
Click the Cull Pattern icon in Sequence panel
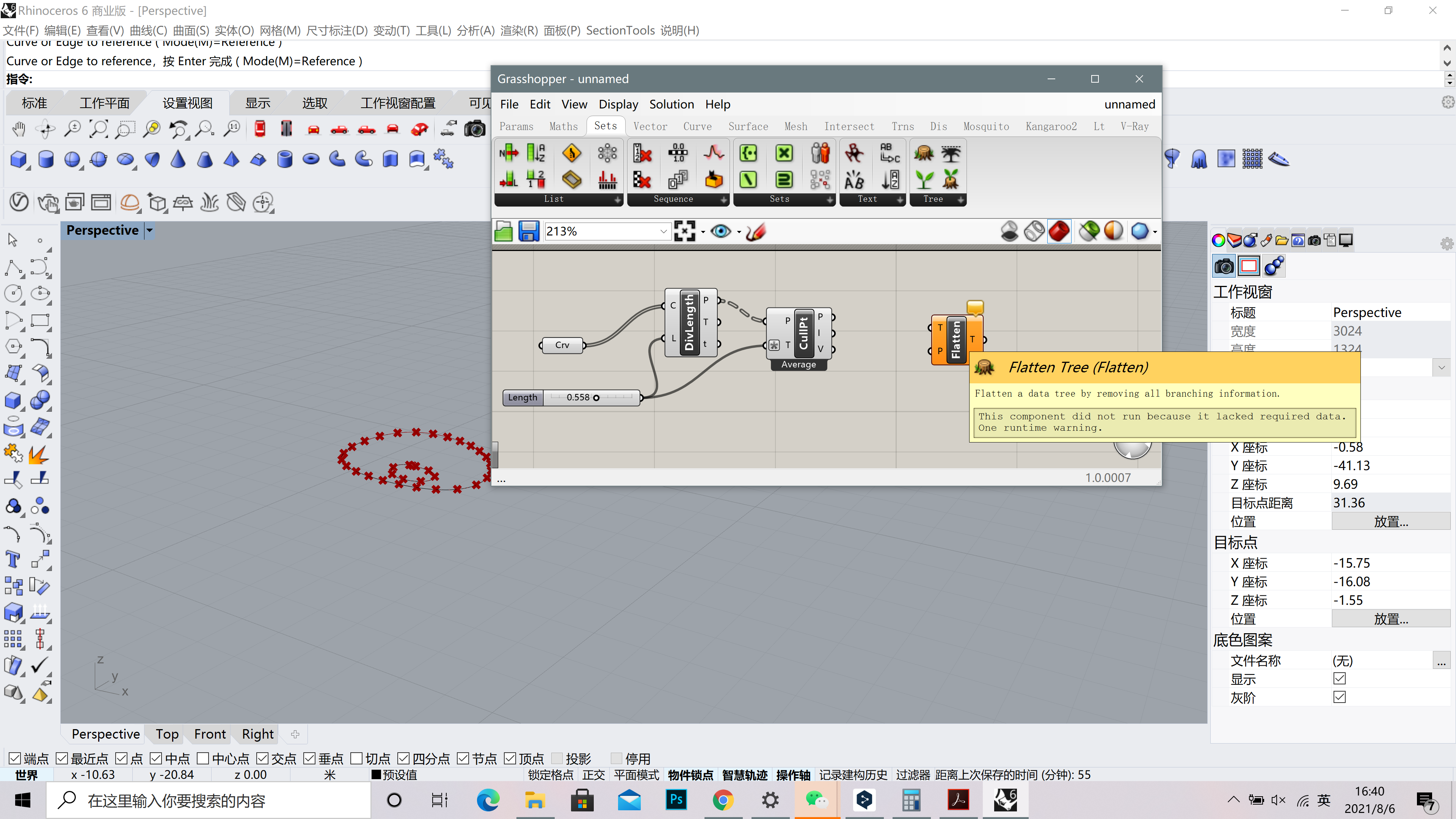coord(642,180)
